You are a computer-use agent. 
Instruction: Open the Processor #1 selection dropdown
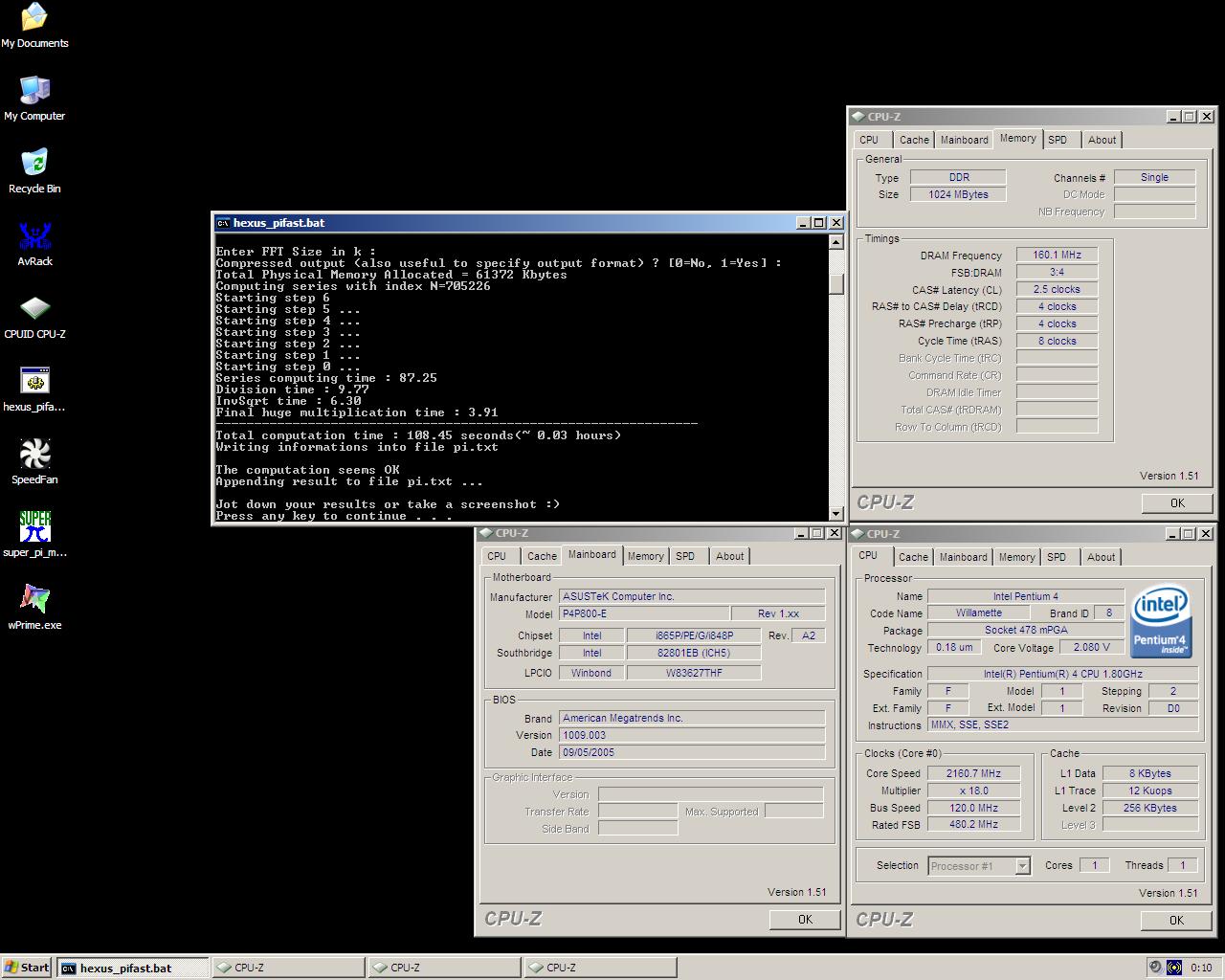coord(1022,866)
